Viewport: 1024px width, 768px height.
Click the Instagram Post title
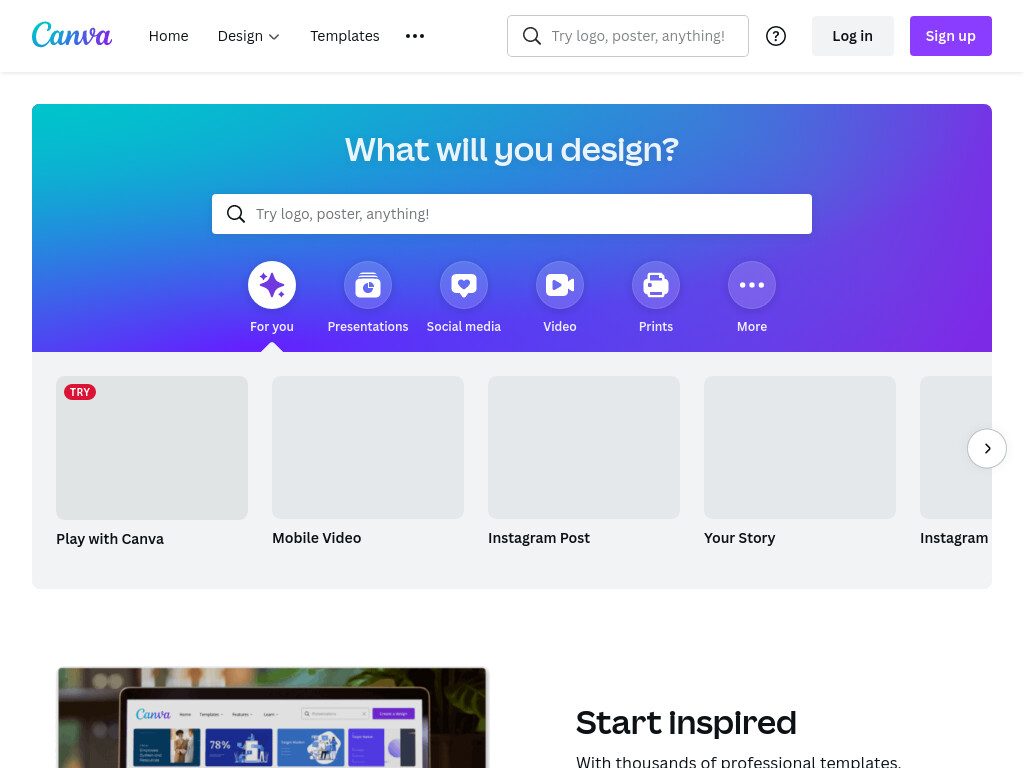[x=539, y=538]
